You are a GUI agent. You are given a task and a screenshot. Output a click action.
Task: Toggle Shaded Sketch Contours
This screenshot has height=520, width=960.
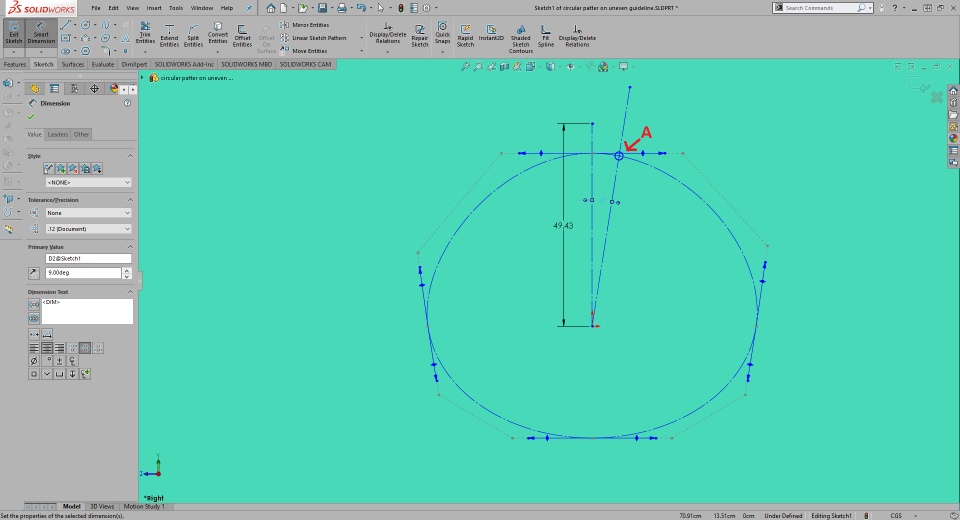(x=520, y=39)
